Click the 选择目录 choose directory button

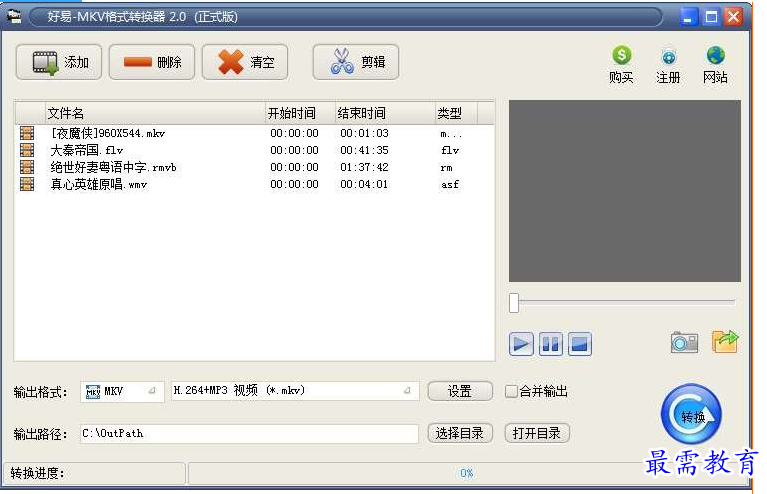pos(460,433)
